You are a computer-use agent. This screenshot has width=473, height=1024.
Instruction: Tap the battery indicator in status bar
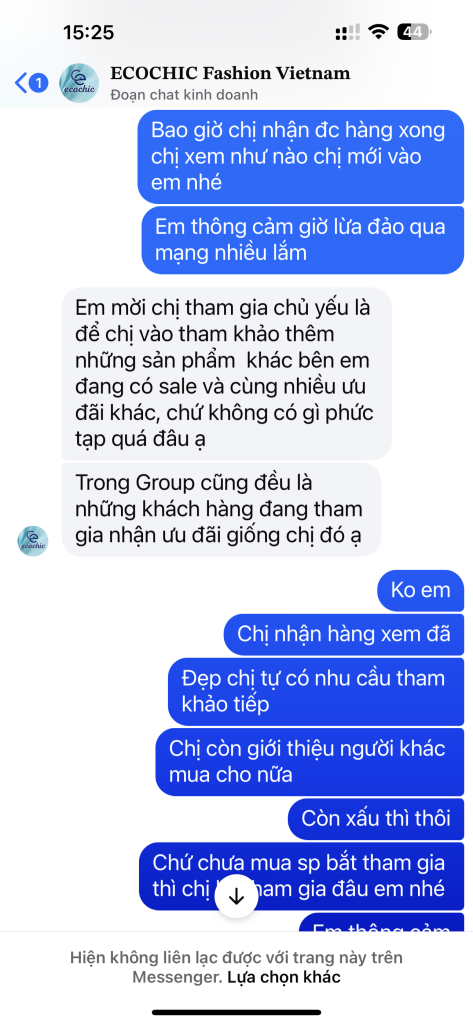tap(415, 31)
